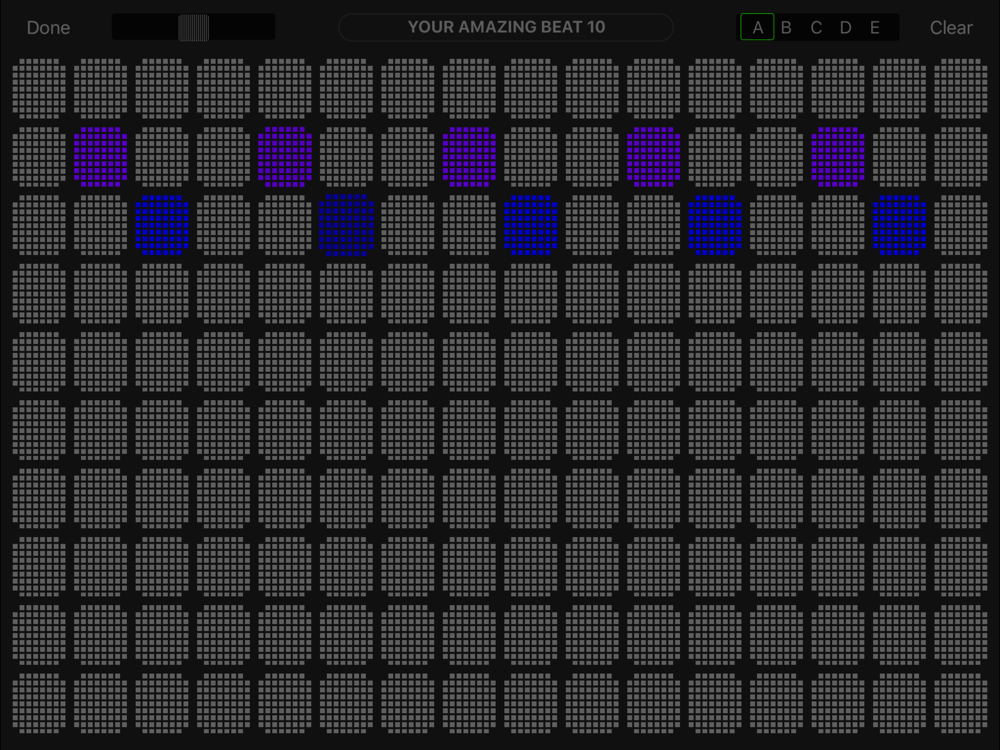Toggle the middle (third) blue pad
Screen dimensions: 1000x750
pos(531,225)
